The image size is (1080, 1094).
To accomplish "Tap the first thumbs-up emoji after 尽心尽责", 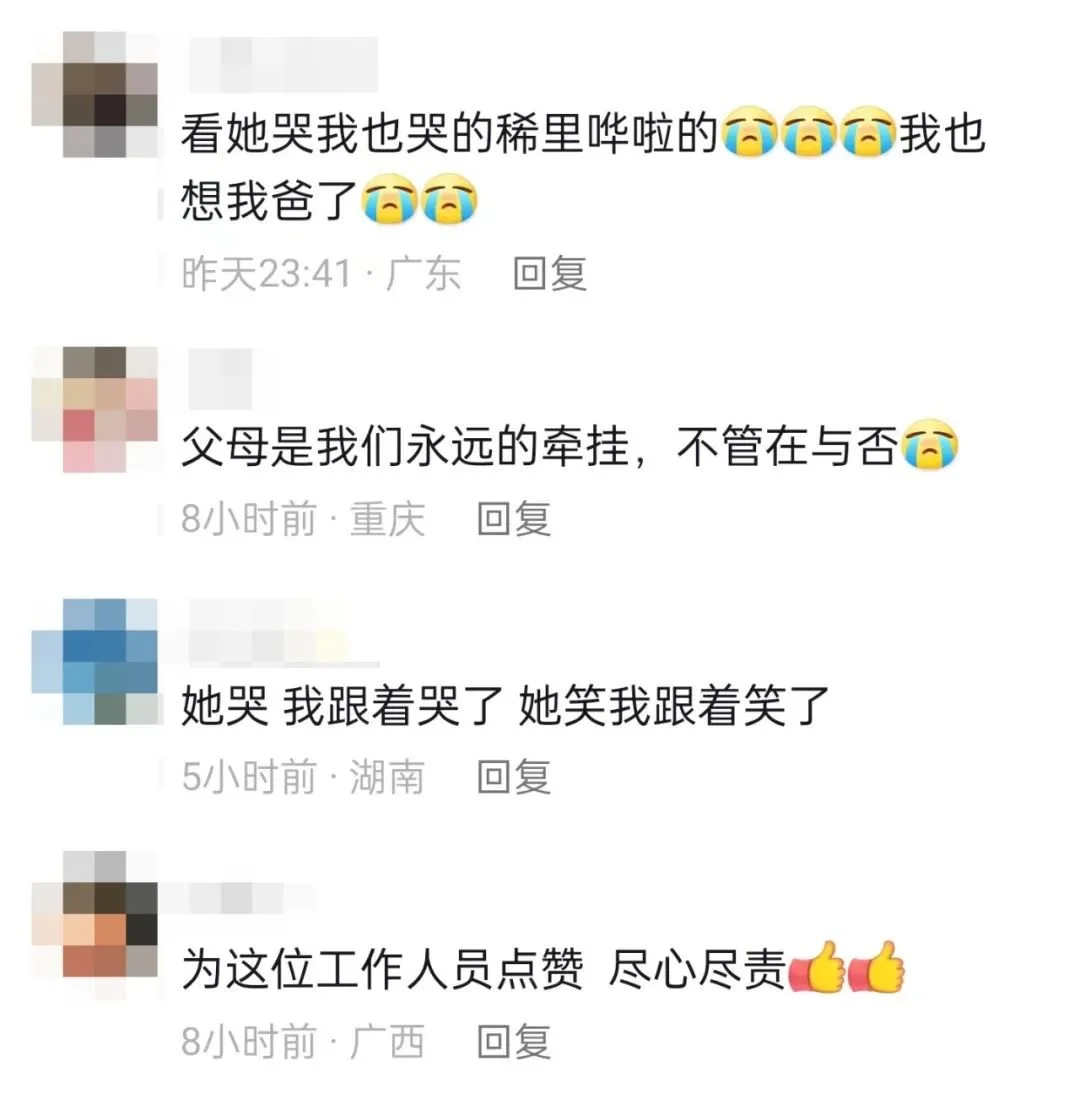I will pyautogui.click(x=817, y=967).
